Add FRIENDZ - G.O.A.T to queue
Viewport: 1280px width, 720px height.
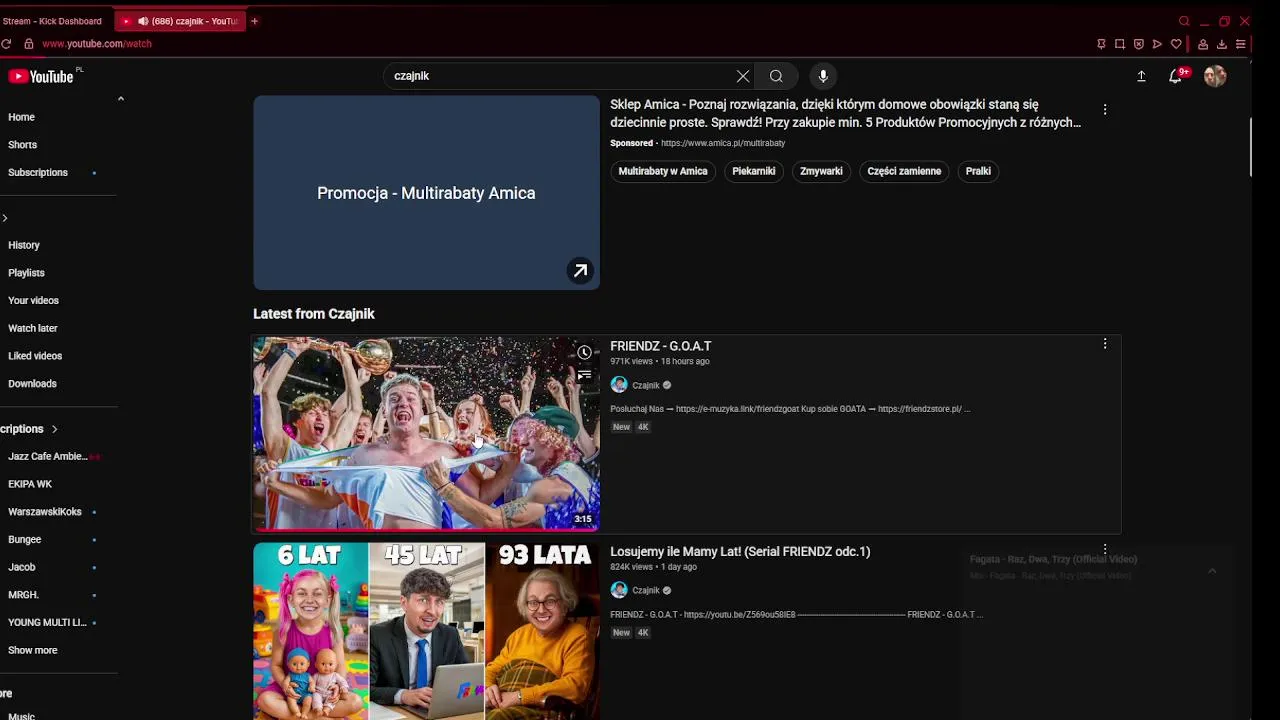(584, 376)
